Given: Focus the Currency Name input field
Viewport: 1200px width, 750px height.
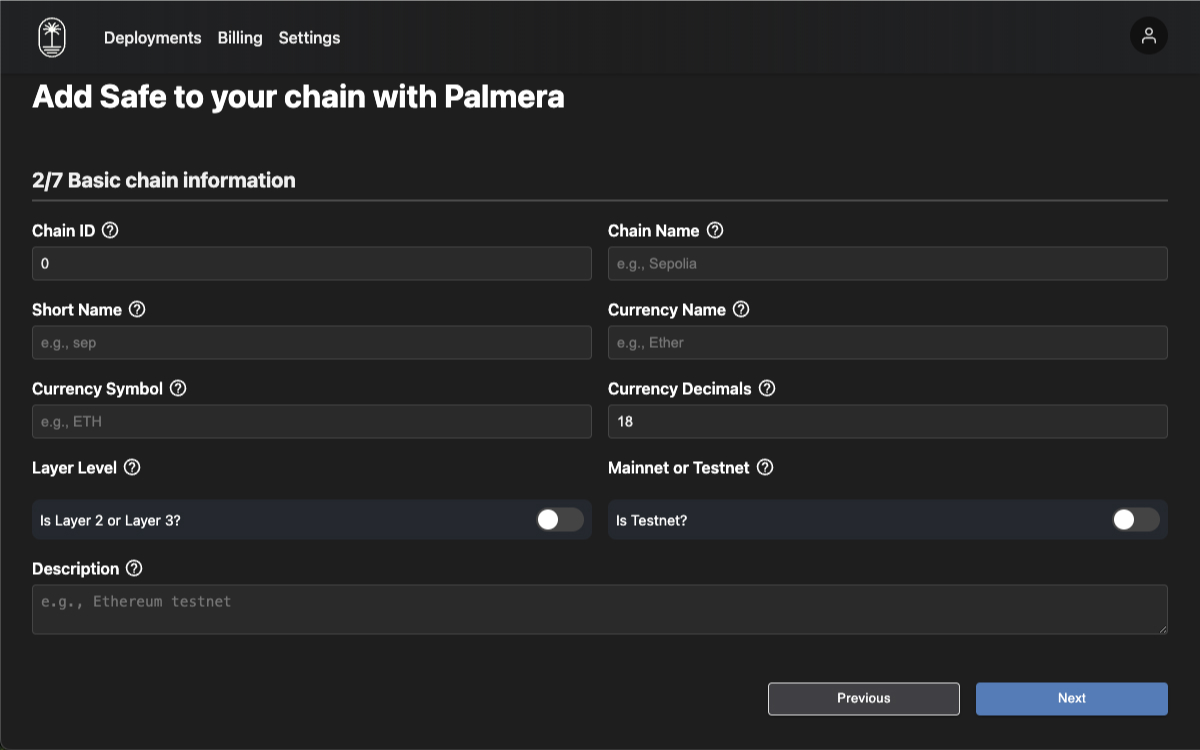Looking at the screenshot, I should pos(888,342).
